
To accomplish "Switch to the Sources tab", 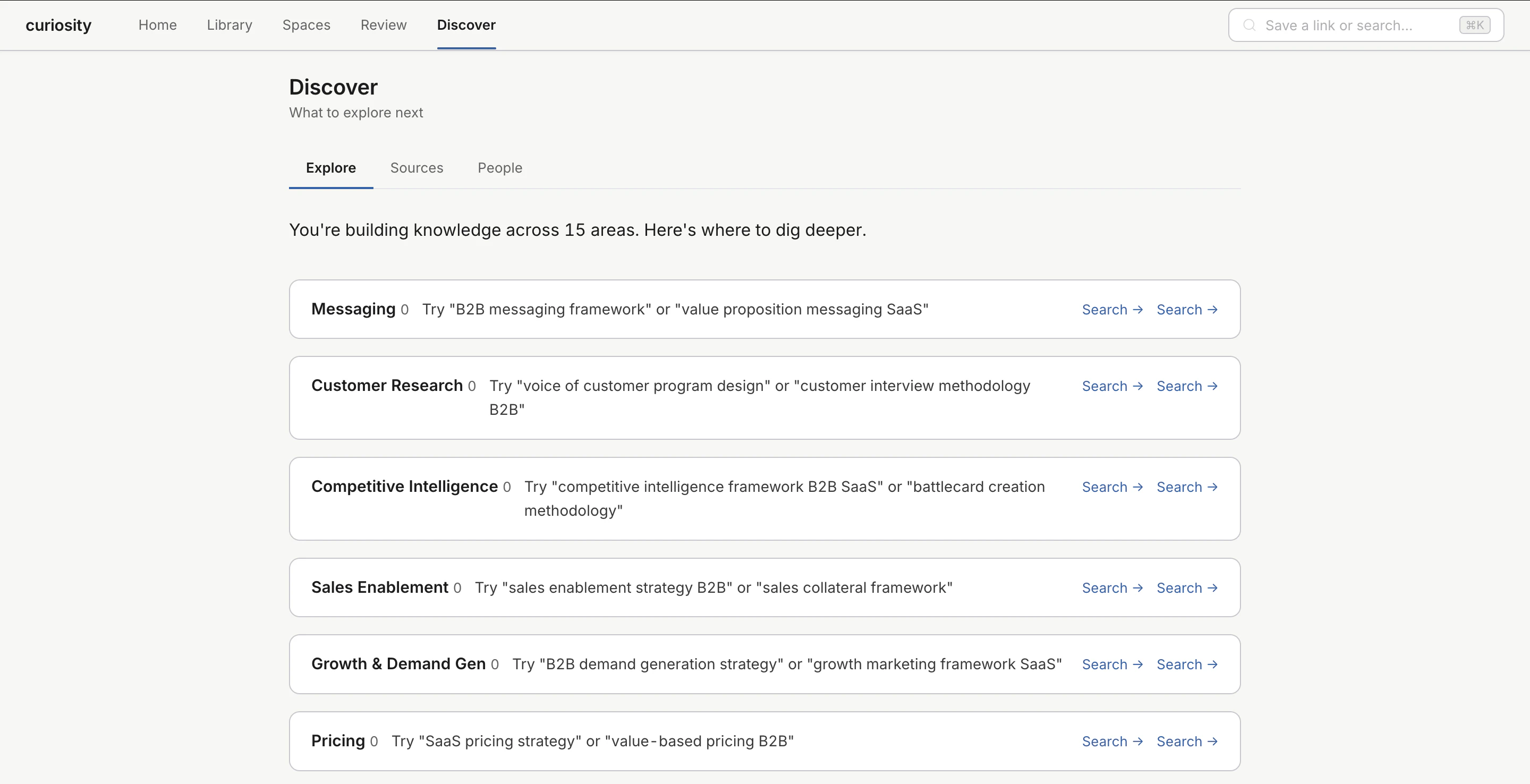I will pyautogui.click(x=416, y=168).
